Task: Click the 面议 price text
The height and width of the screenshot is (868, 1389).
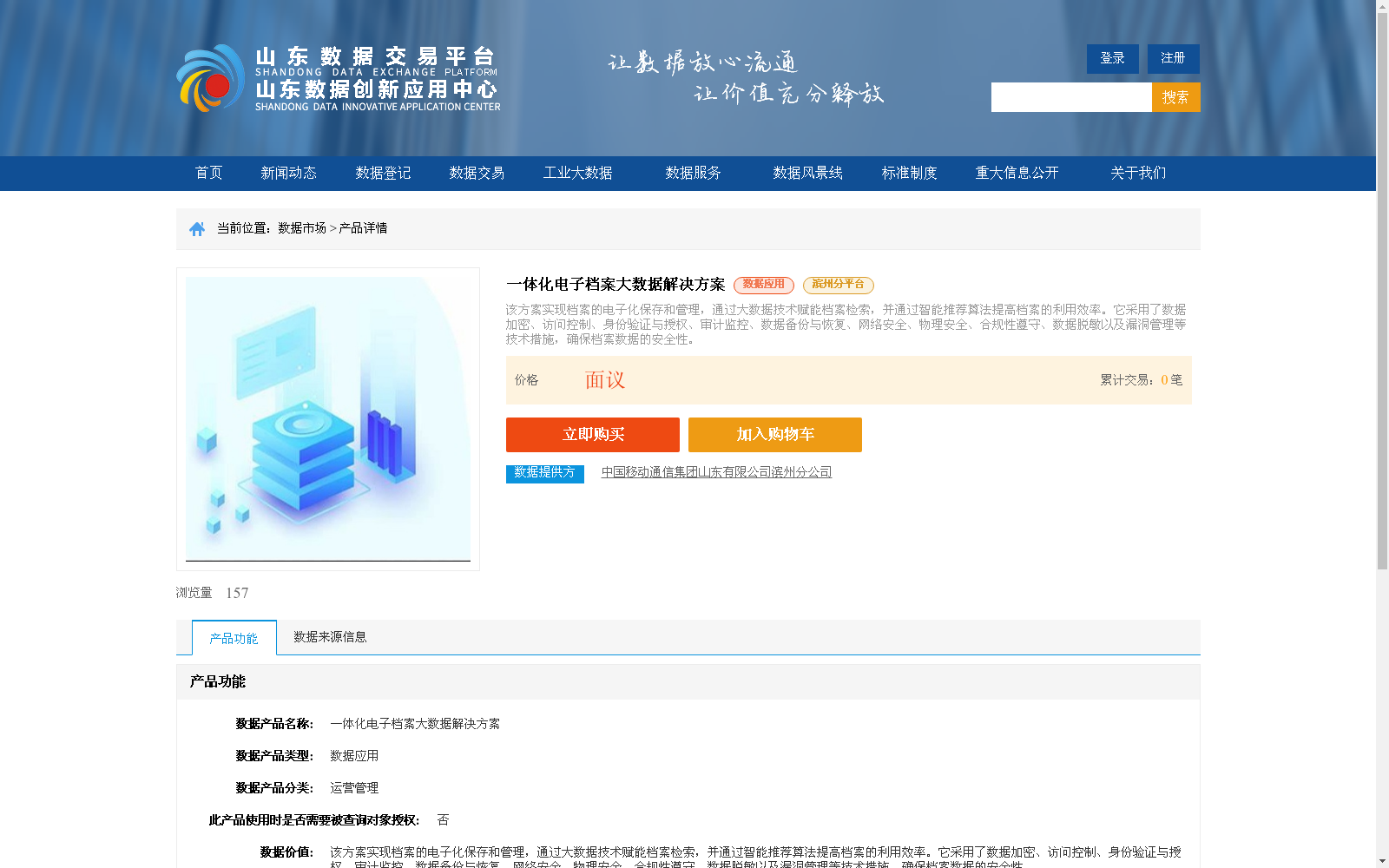Action: coord(605,380)
